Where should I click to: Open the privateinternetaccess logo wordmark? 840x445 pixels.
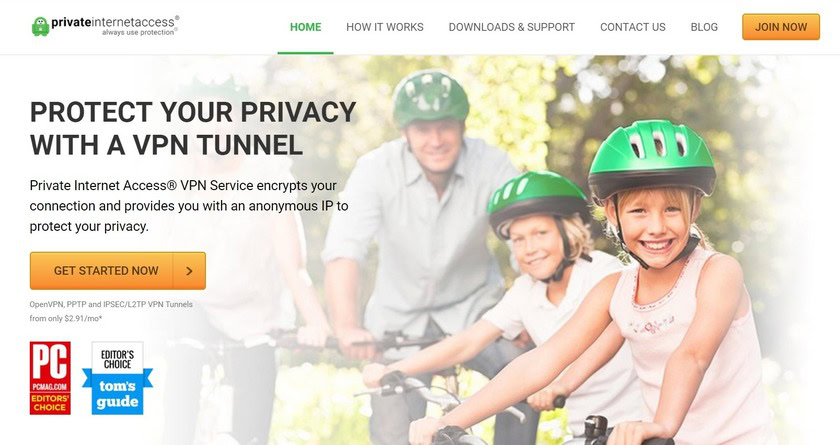pos(113,22)
